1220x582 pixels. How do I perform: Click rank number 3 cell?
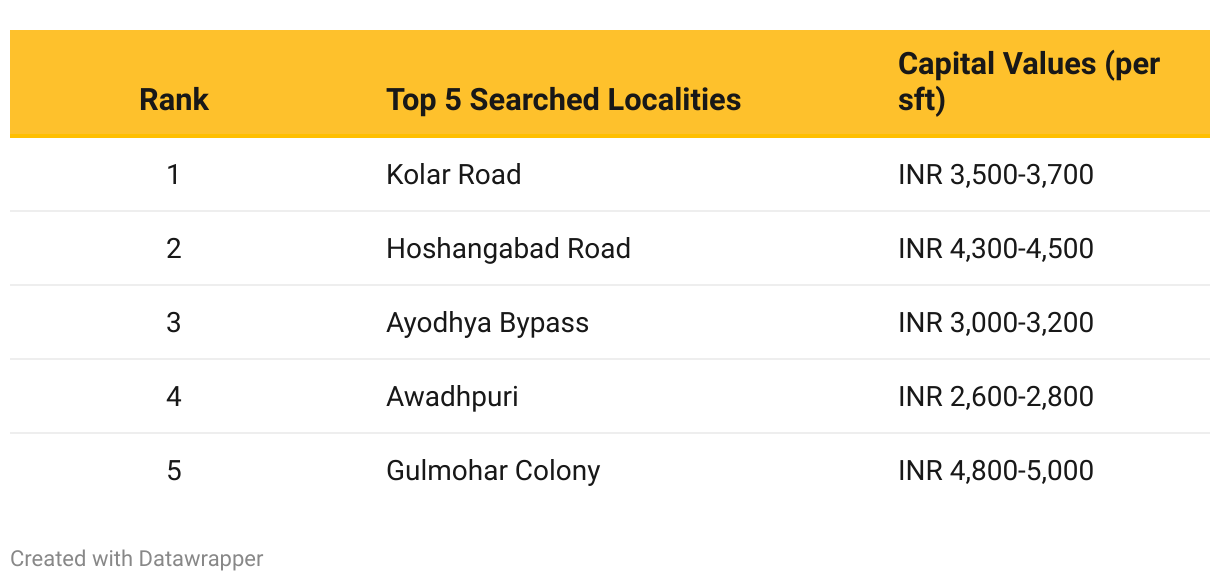pyautogui.click(x=174, y=322)
